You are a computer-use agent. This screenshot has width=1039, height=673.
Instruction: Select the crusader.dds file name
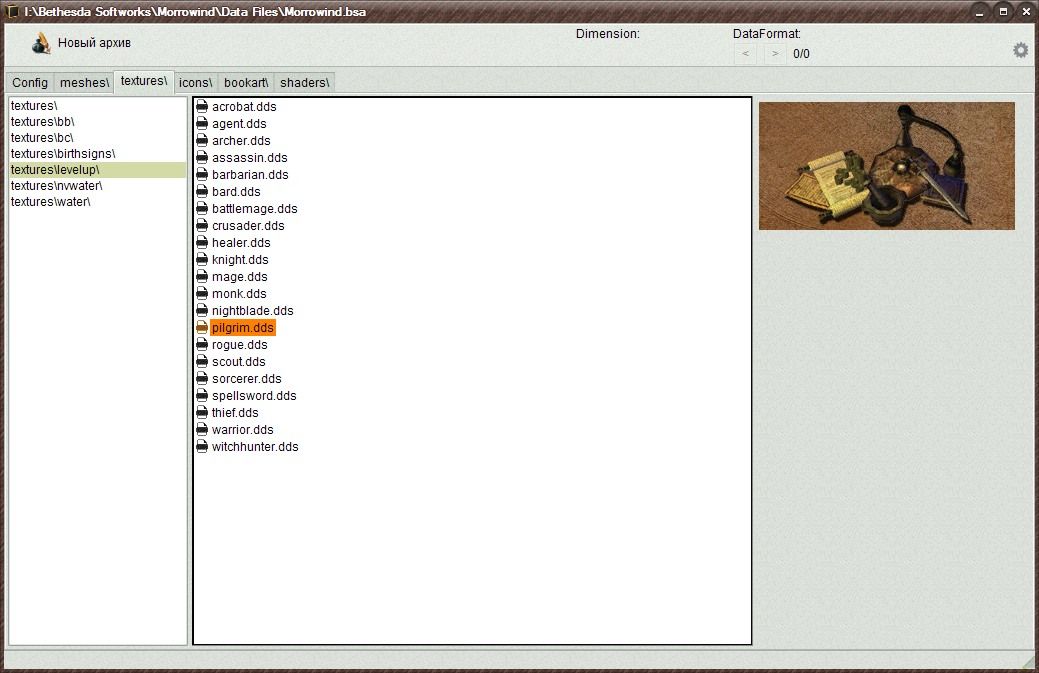click(248, 226)
